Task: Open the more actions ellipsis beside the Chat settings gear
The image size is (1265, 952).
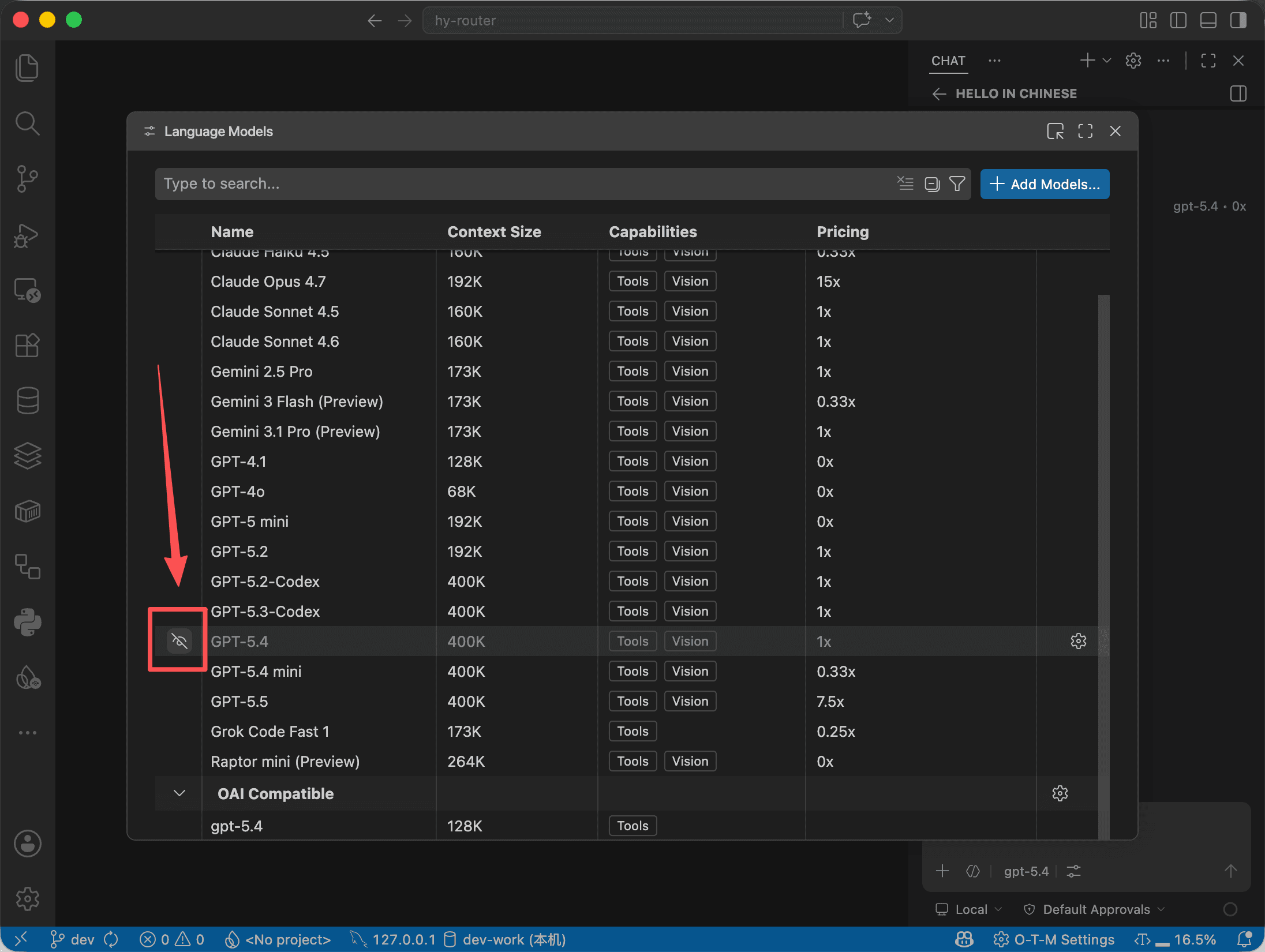Action: click(1163, 61)
